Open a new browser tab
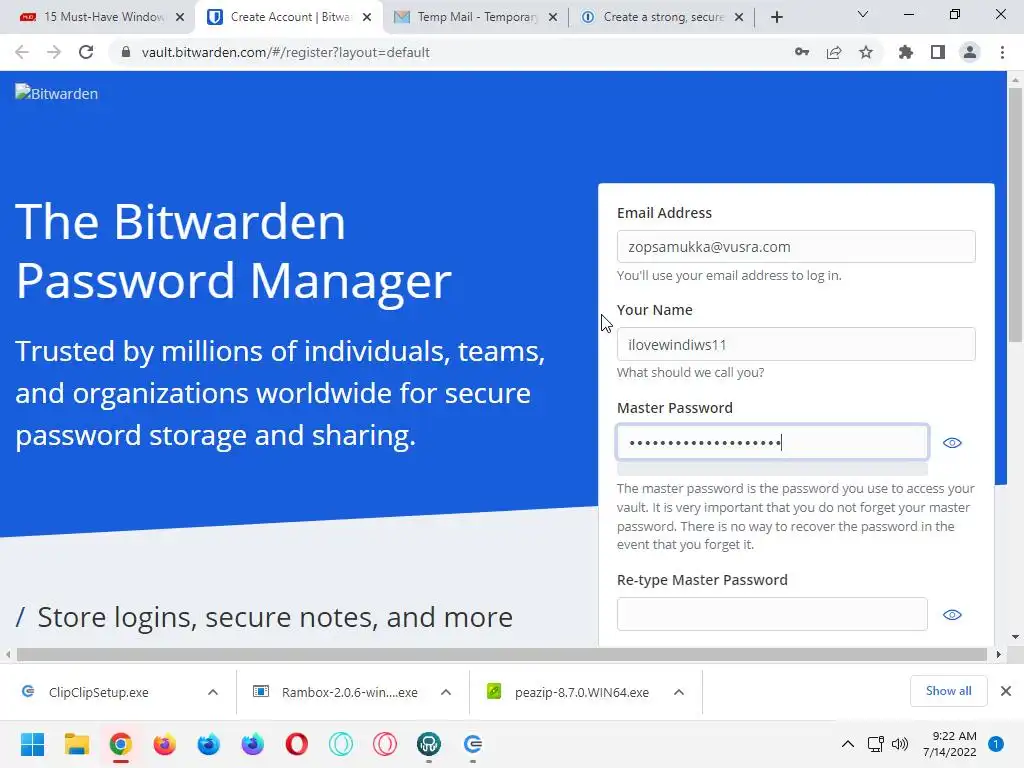Viewport: 1024px width, 768px height. pyautogui.click(x=776, y=17)
